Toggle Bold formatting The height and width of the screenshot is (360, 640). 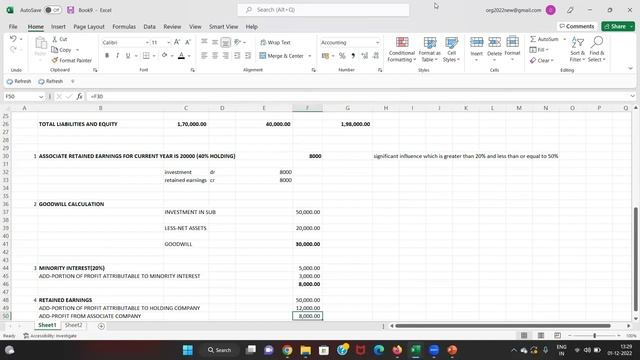click(107, 56)
